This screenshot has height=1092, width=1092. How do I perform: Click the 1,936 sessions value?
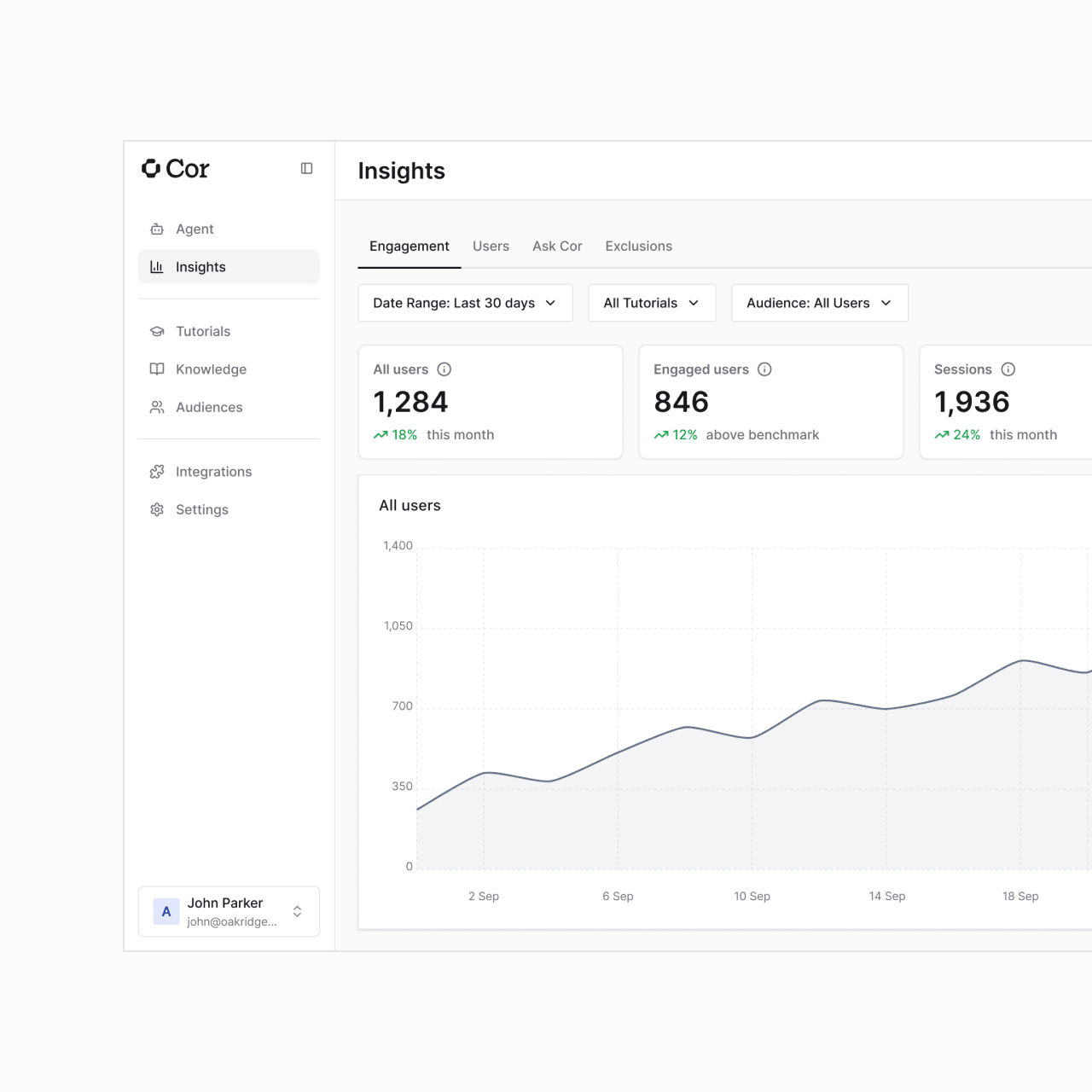point(972,403)
